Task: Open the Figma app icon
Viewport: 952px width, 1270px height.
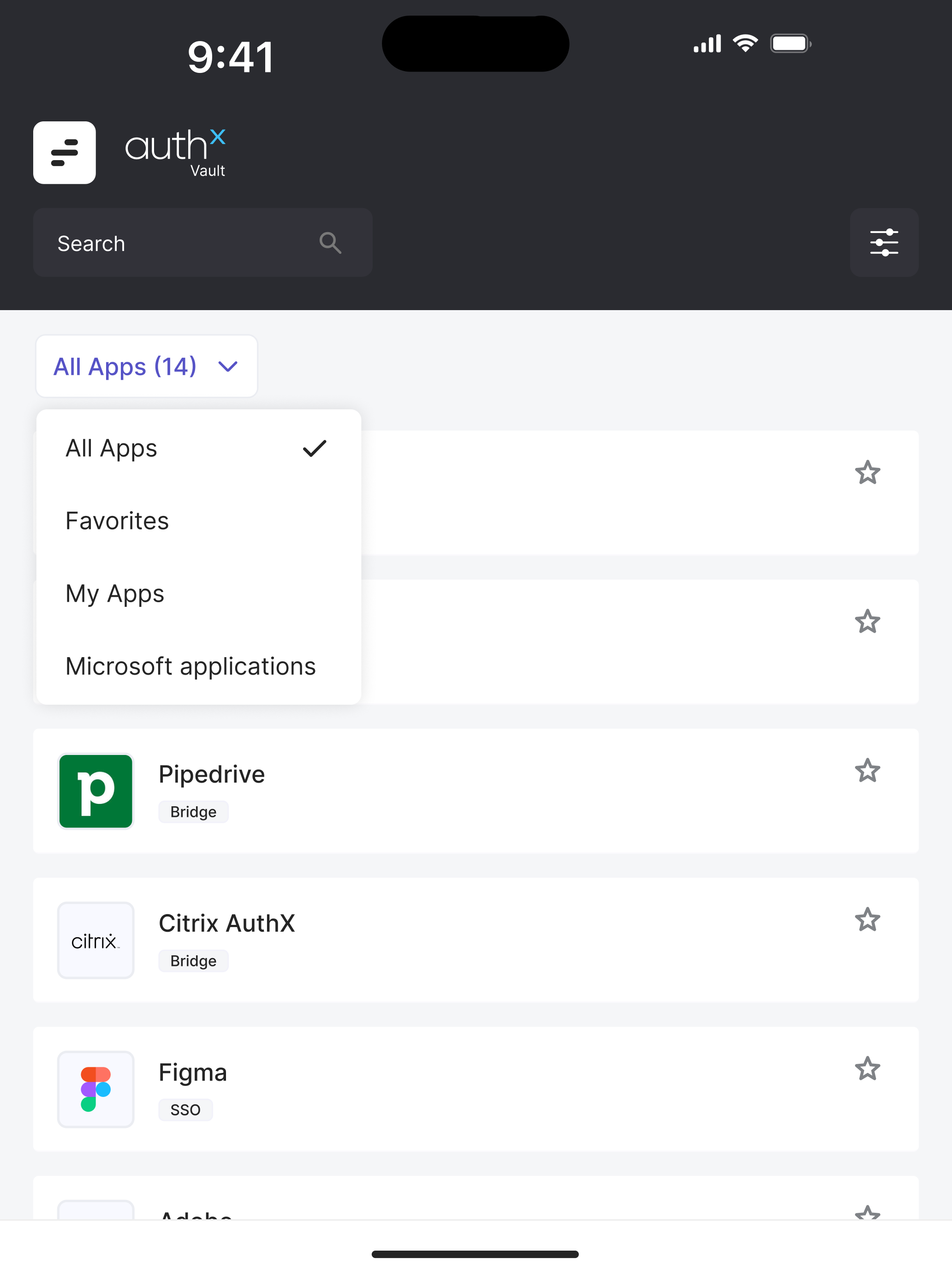Action: 96,1089
